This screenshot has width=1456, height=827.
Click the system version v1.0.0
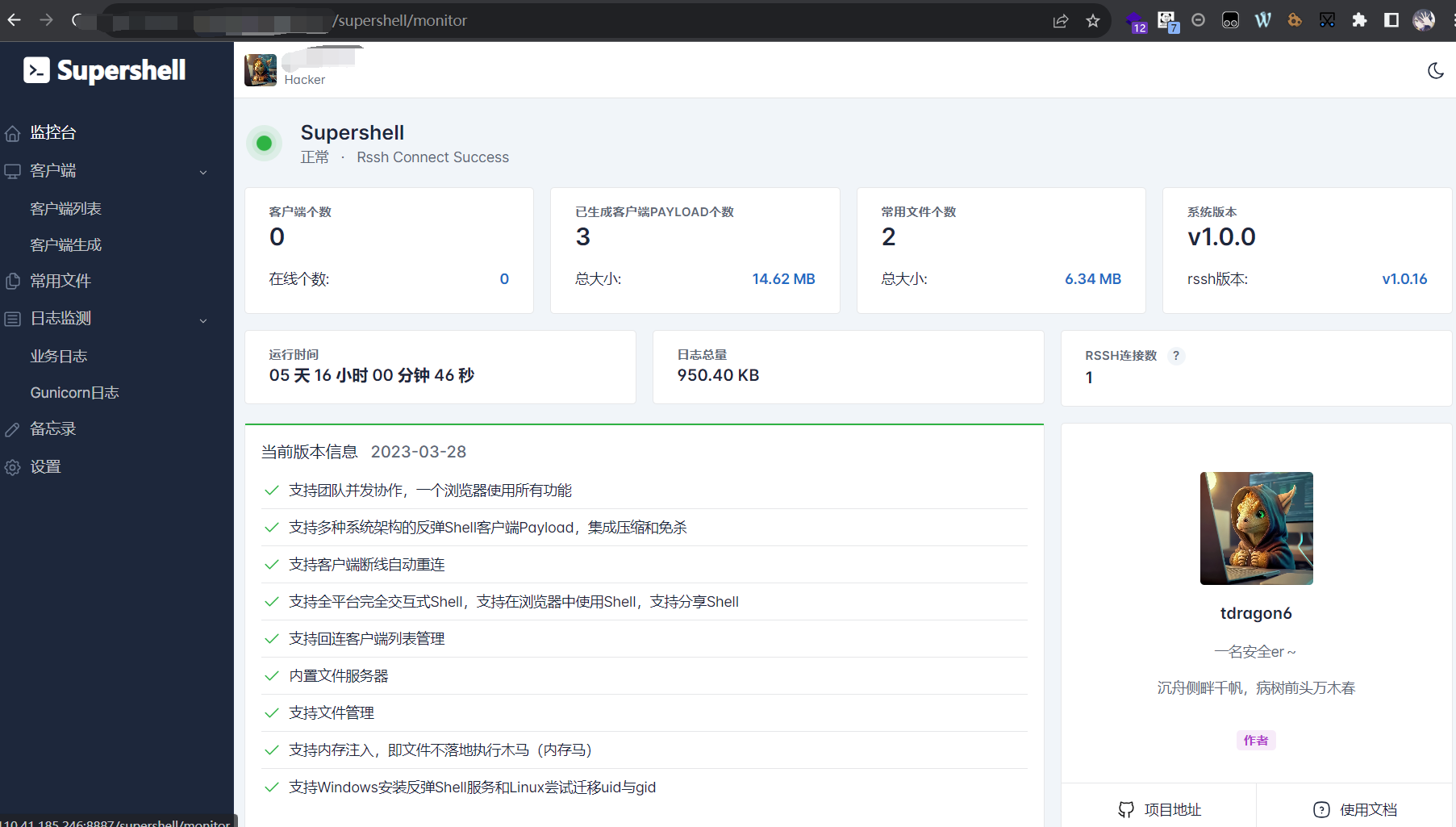1221,237
